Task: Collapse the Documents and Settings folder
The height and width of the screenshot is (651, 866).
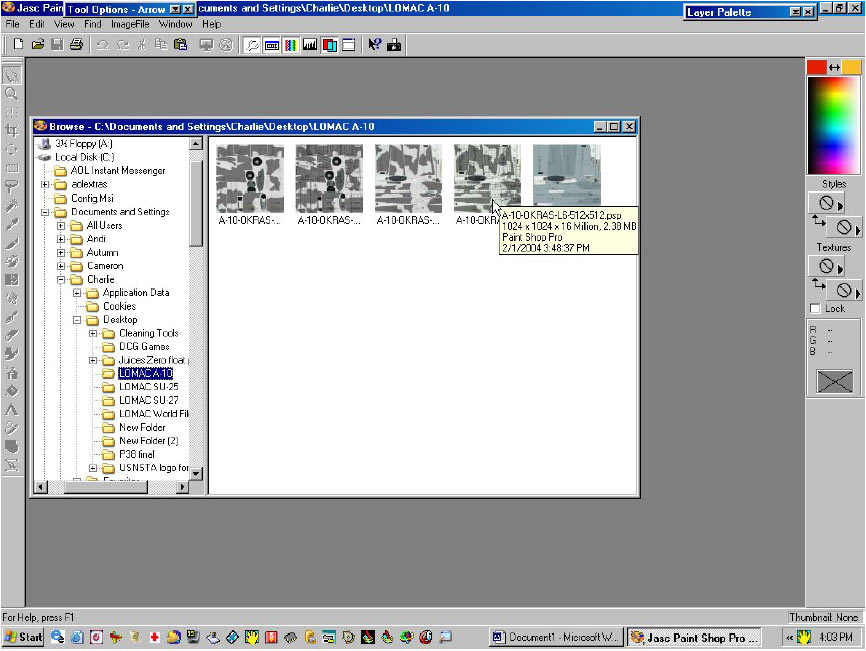Action: pyautogui.click(x=45, y=212)
